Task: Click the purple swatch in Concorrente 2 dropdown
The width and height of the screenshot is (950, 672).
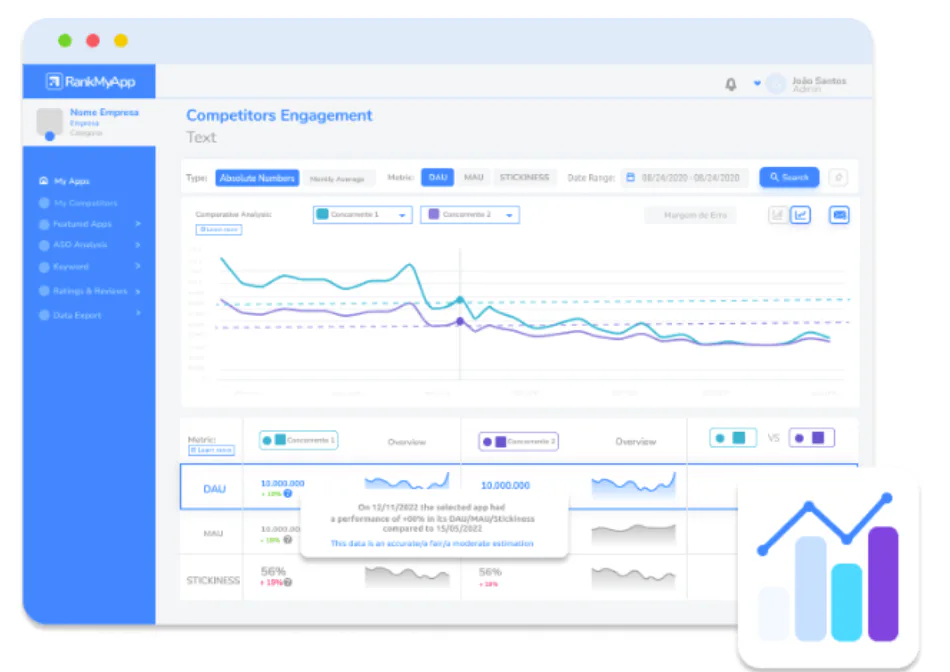Action: point(434,214)
